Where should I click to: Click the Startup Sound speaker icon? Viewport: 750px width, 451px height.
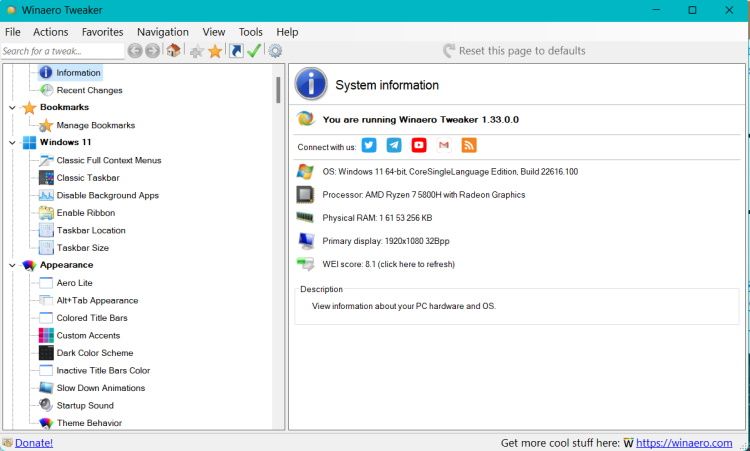pos(46,405)
